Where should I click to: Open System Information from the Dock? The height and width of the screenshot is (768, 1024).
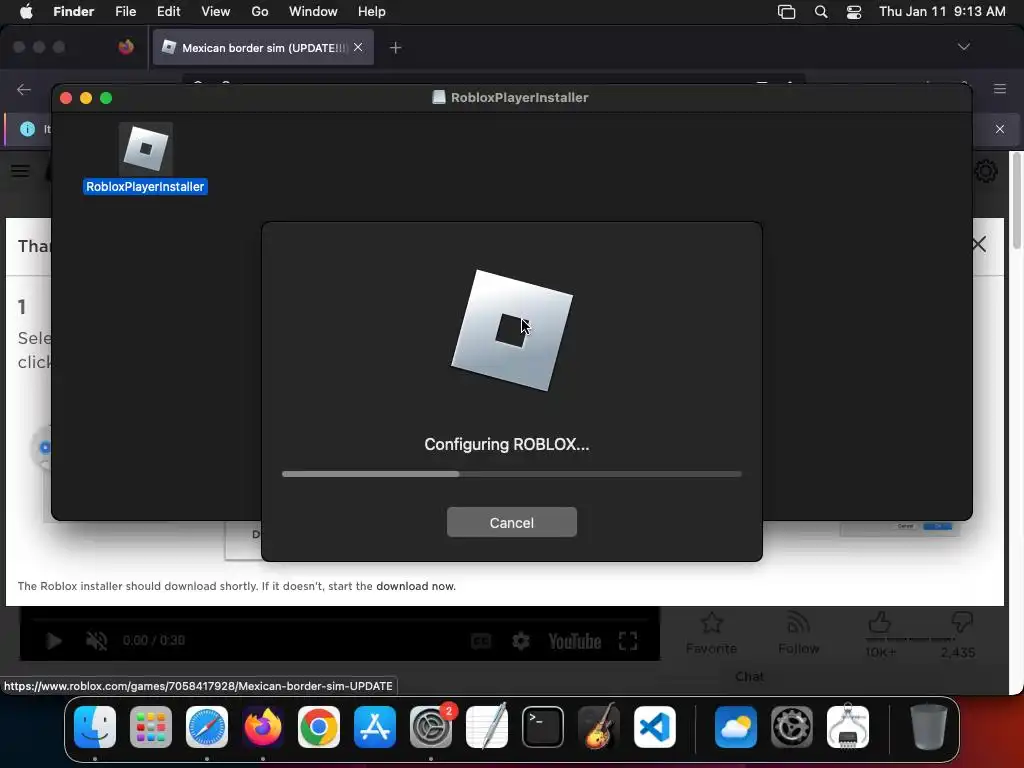click(848, 727)
